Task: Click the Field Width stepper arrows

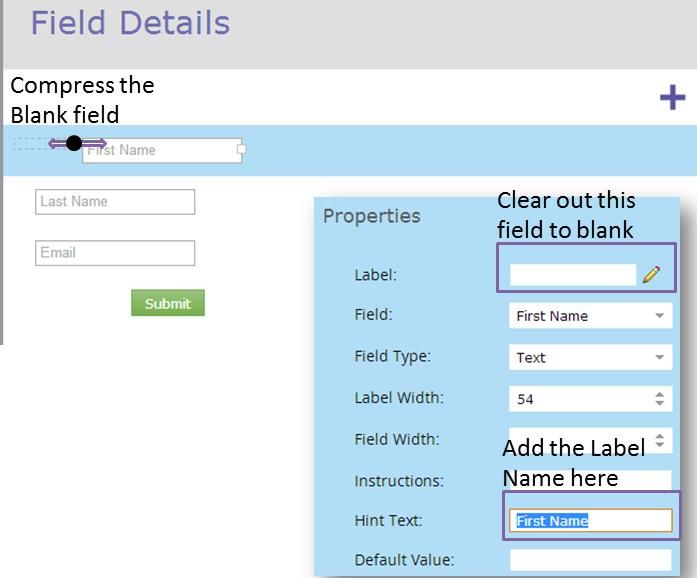Action: pos(660,440)
